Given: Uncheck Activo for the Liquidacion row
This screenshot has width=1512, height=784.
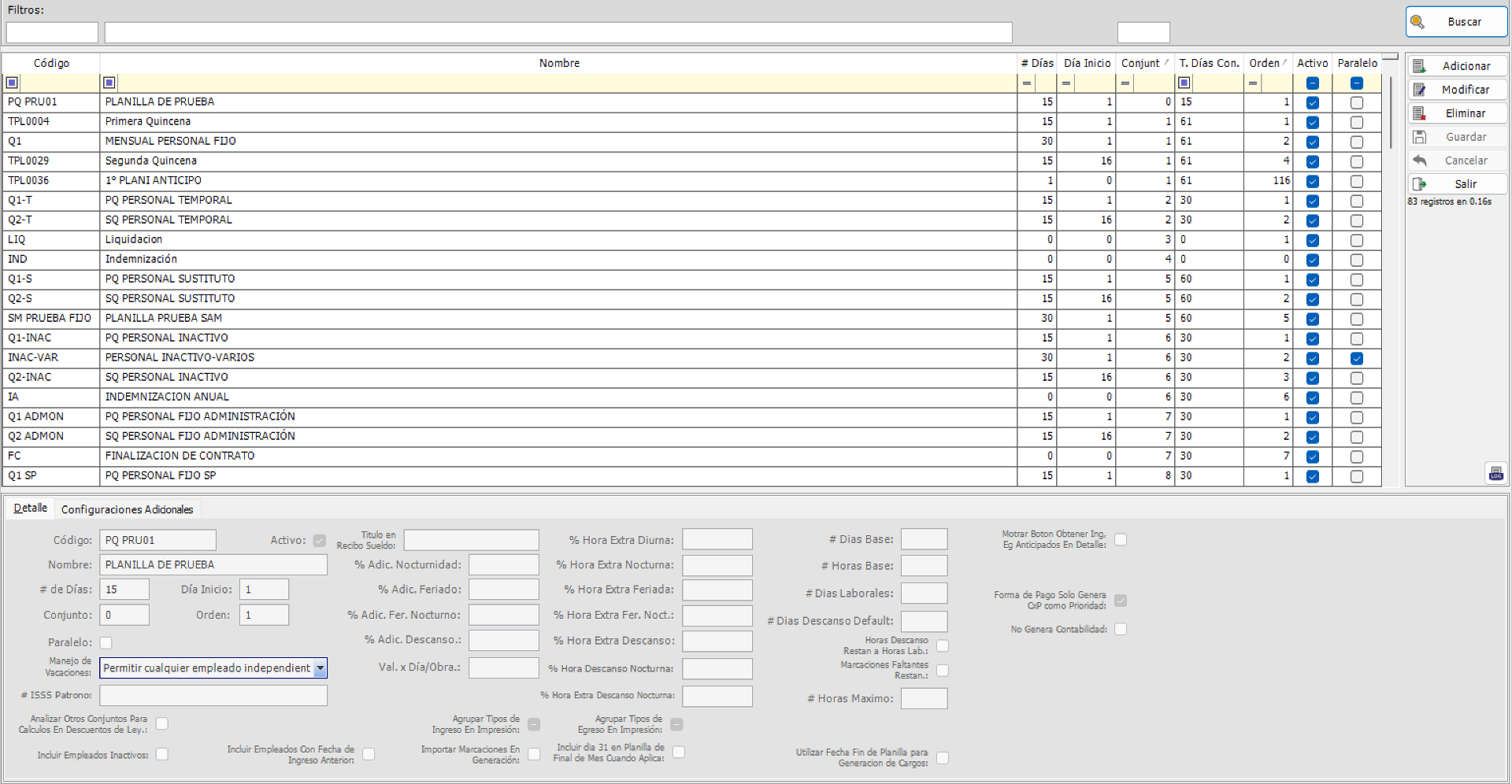Looking at the screenshot, I should (x=1312, y=240).
